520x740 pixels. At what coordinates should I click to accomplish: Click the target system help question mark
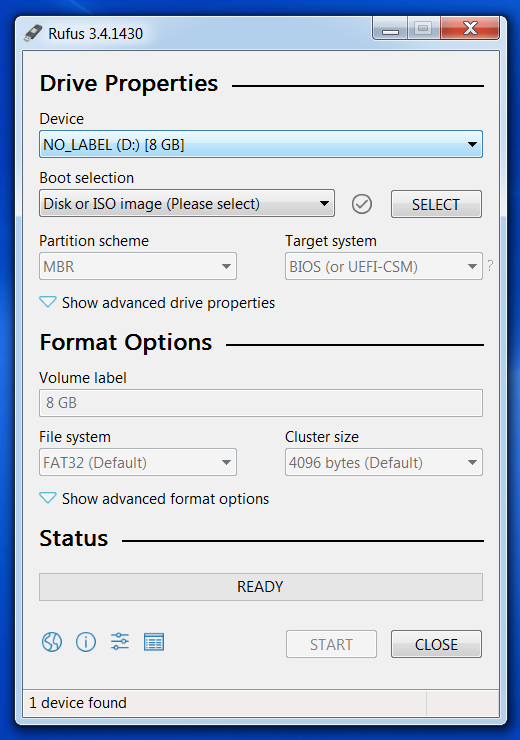point(490,266)
